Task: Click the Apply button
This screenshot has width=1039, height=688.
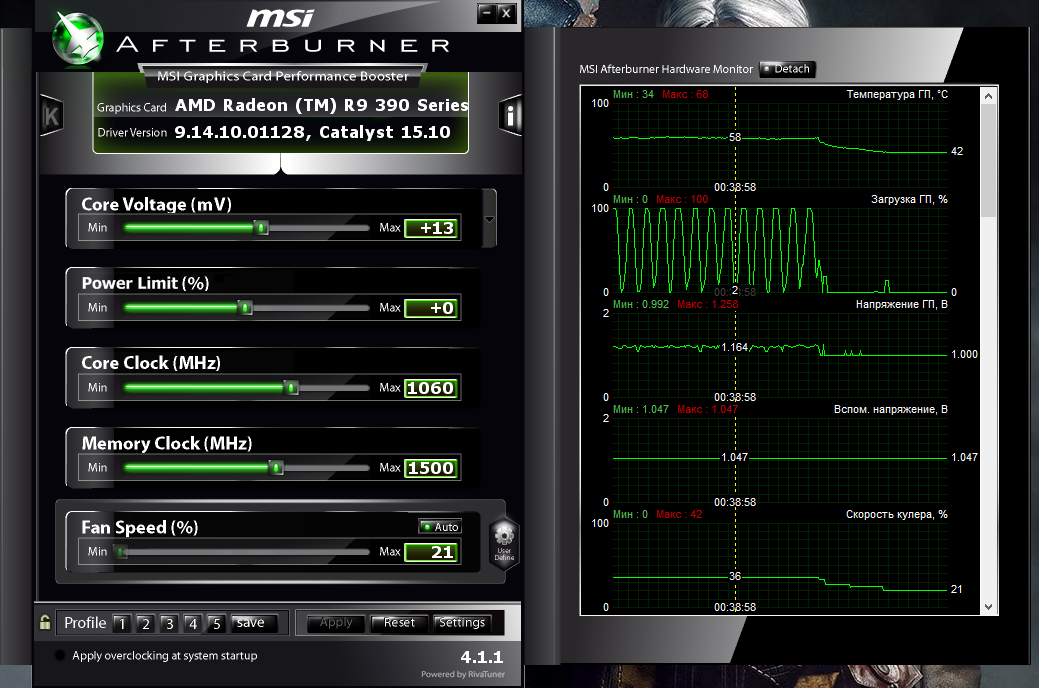Action: pos(336,622)
